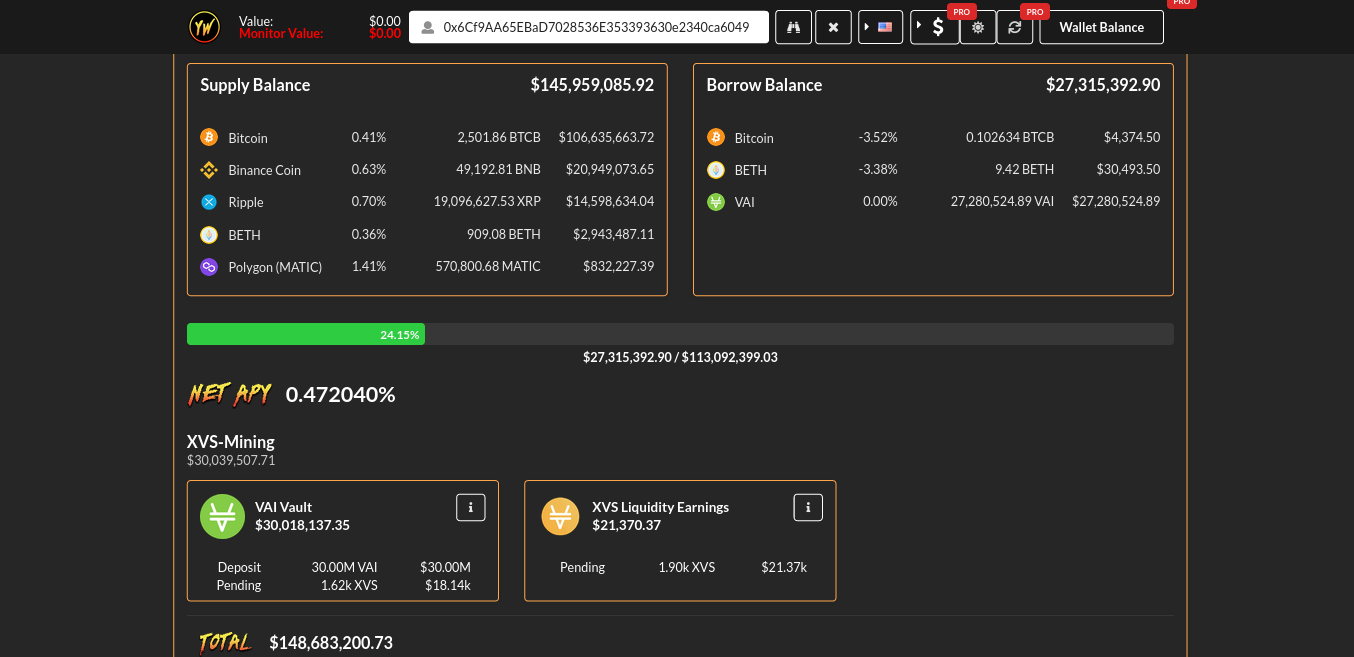Click the VAI Vault green logo

point(222,516)
